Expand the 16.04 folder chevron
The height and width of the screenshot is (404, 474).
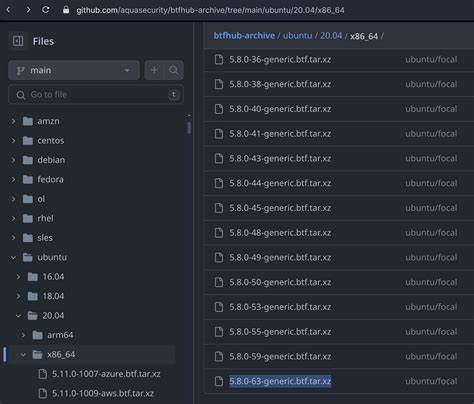(x=18, y=277)
